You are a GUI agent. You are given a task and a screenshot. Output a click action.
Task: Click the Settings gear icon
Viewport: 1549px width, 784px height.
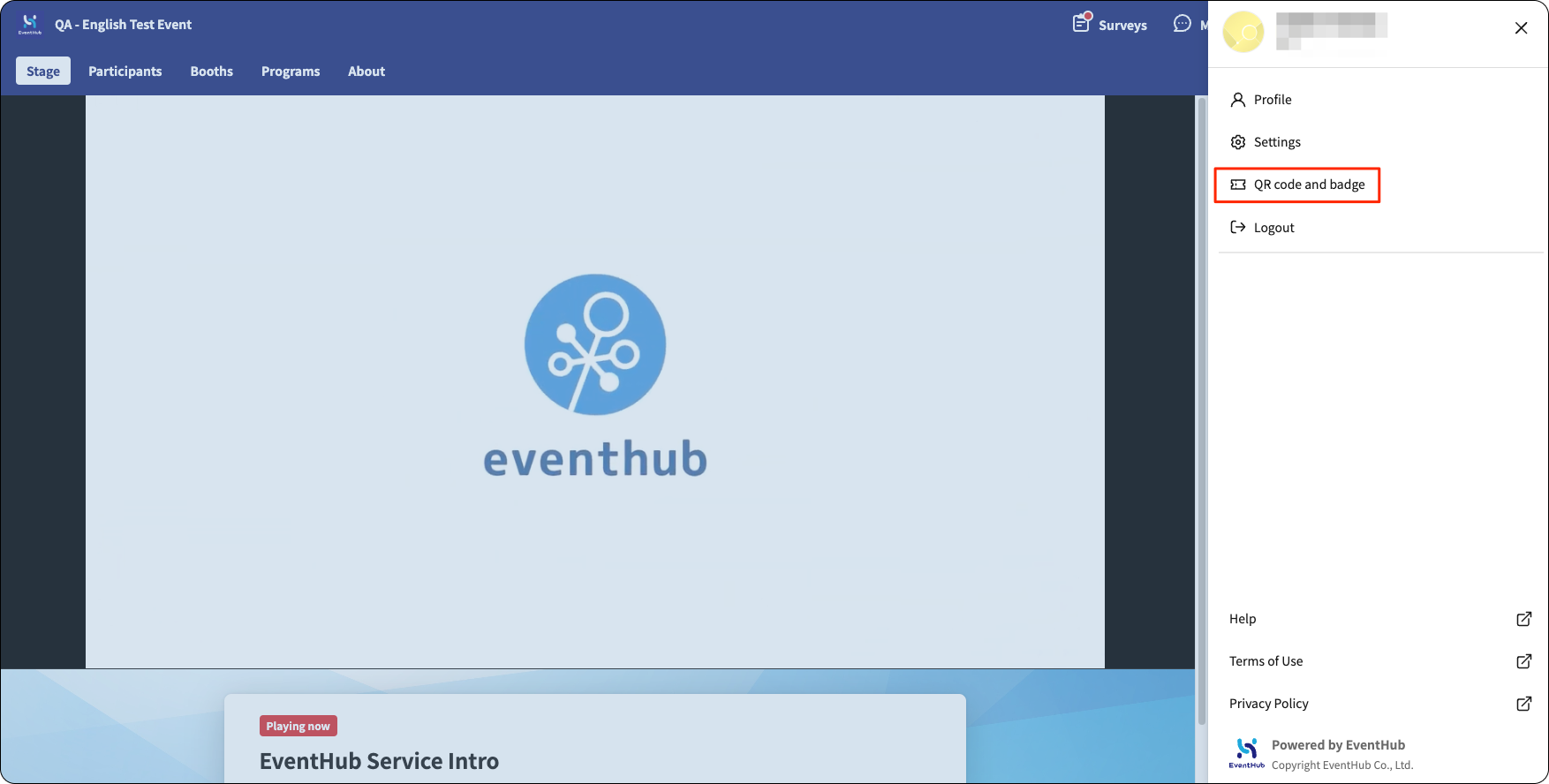pyautogui.click(x=1238, y=142)
